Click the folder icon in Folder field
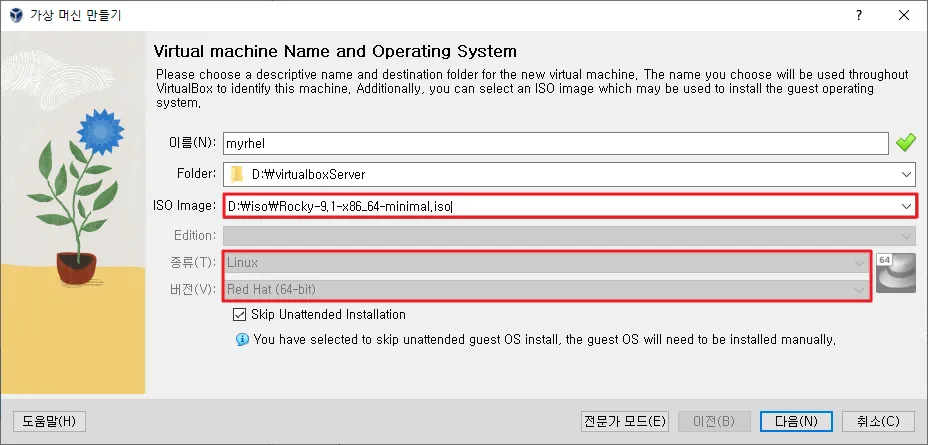The width and height of the screenshot is (928, 445). pyautogui.click(x=237, y=174)
